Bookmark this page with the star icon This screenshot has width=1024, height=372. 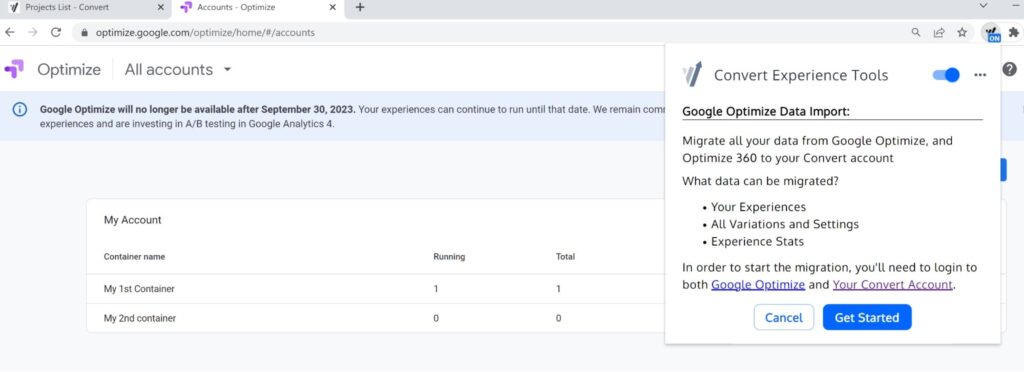(962, 32)
